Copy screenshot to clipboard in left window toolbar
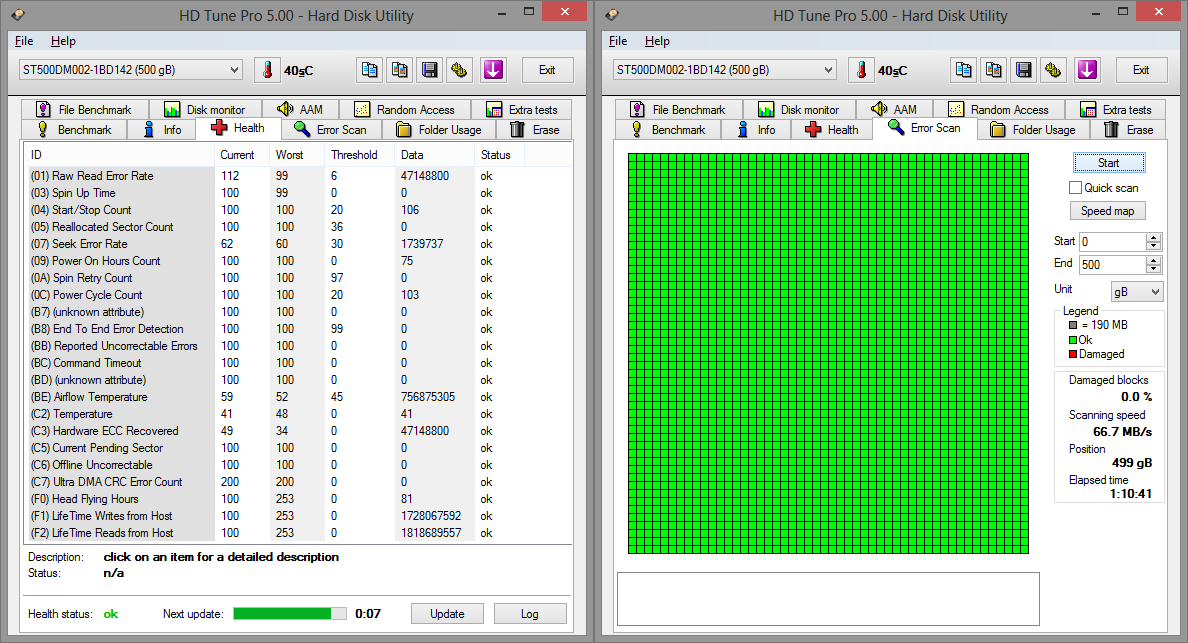 coord(400,70)
